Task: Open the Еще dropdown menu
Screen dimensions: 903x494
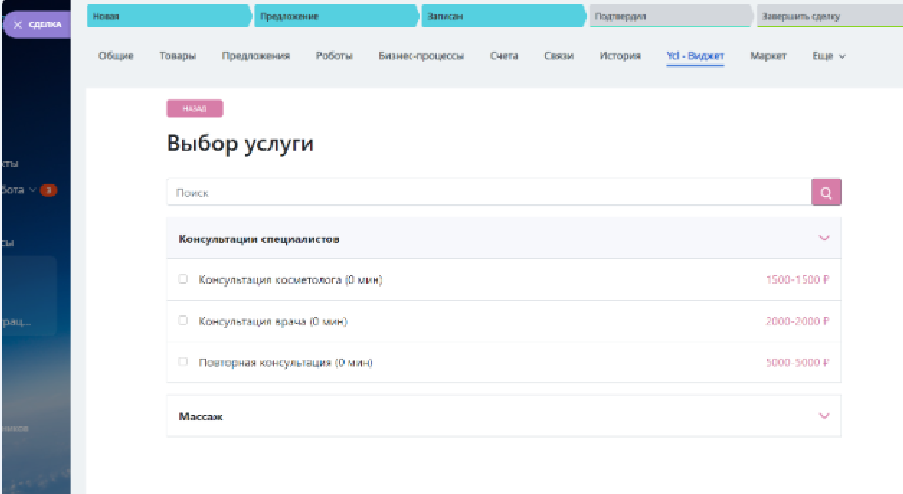Action: tap(829, 56)
